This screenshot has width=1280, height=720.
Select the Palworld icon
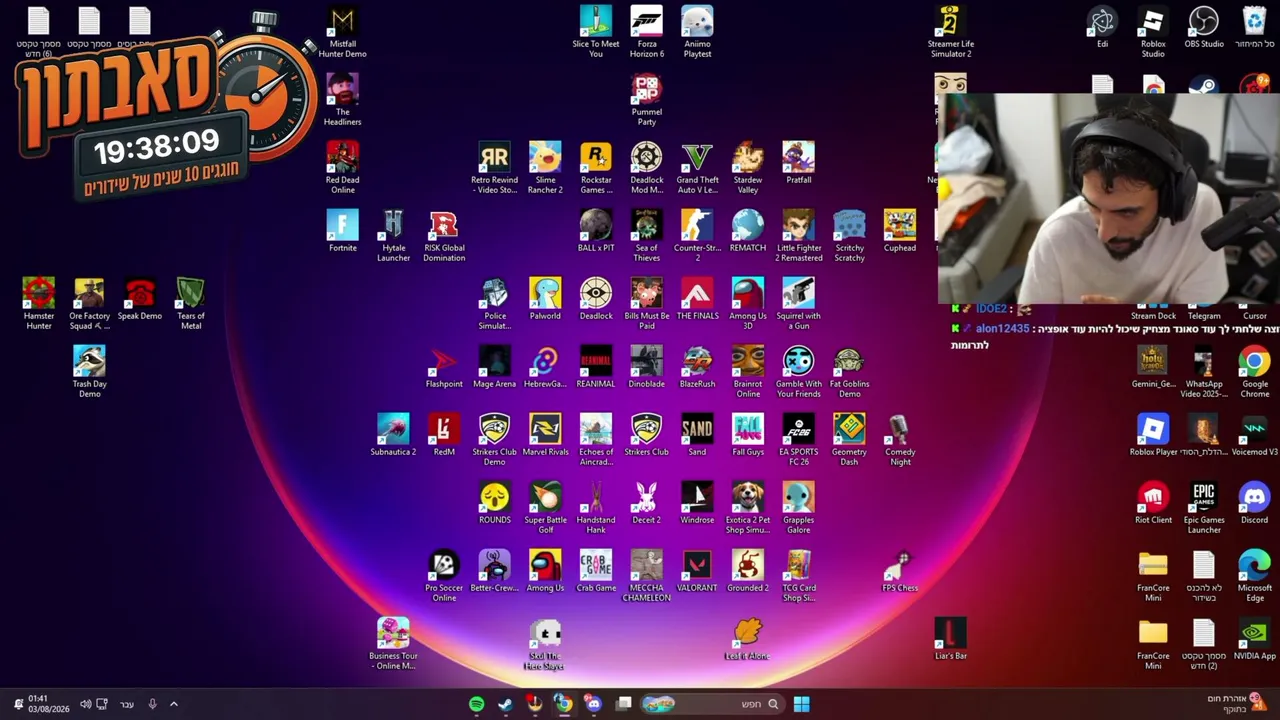[x=545, y=300]
